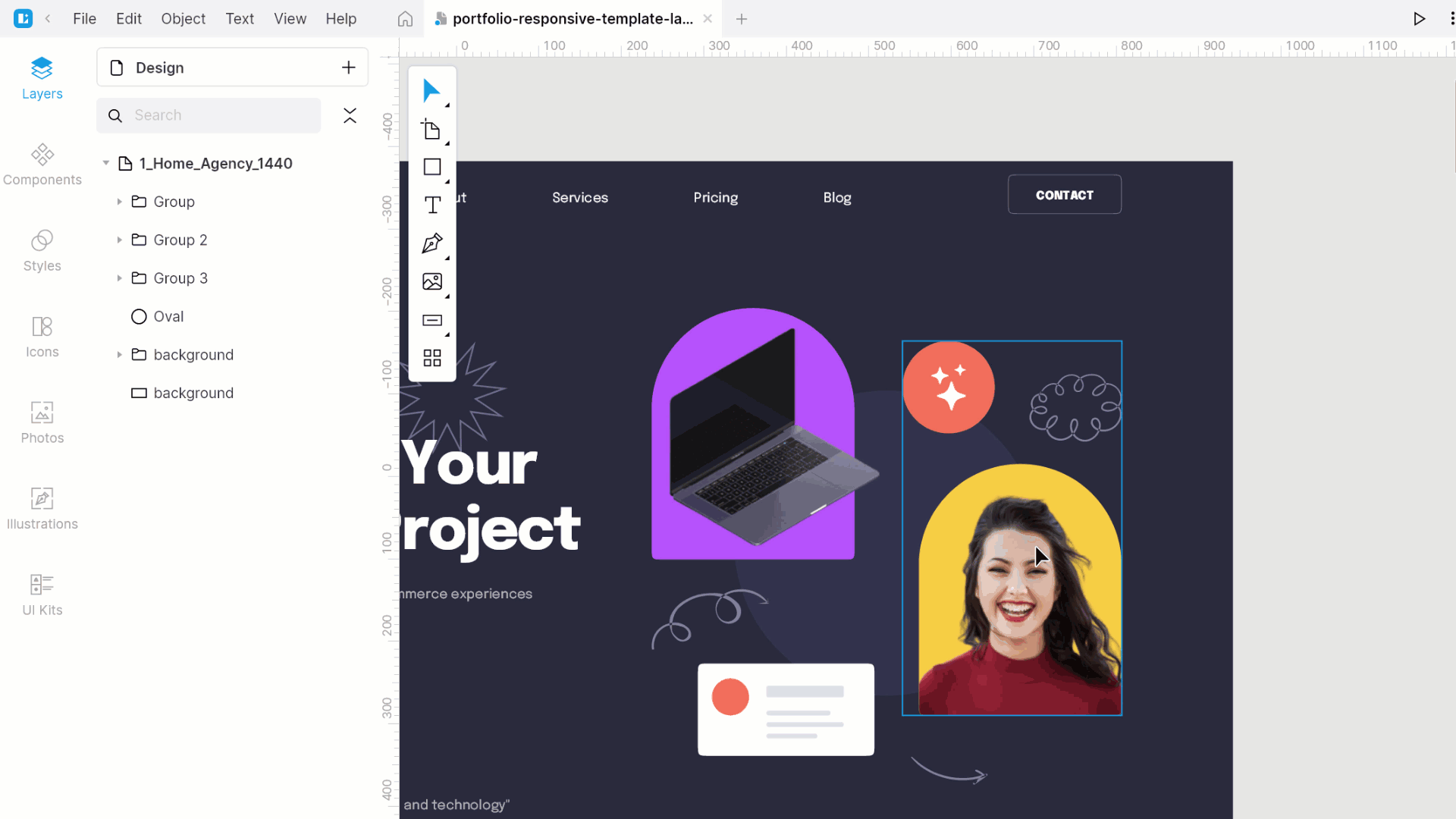This screenshot has height=819, width=1456.
Task: Open the Help menu
Action: (x=341, y=19)
